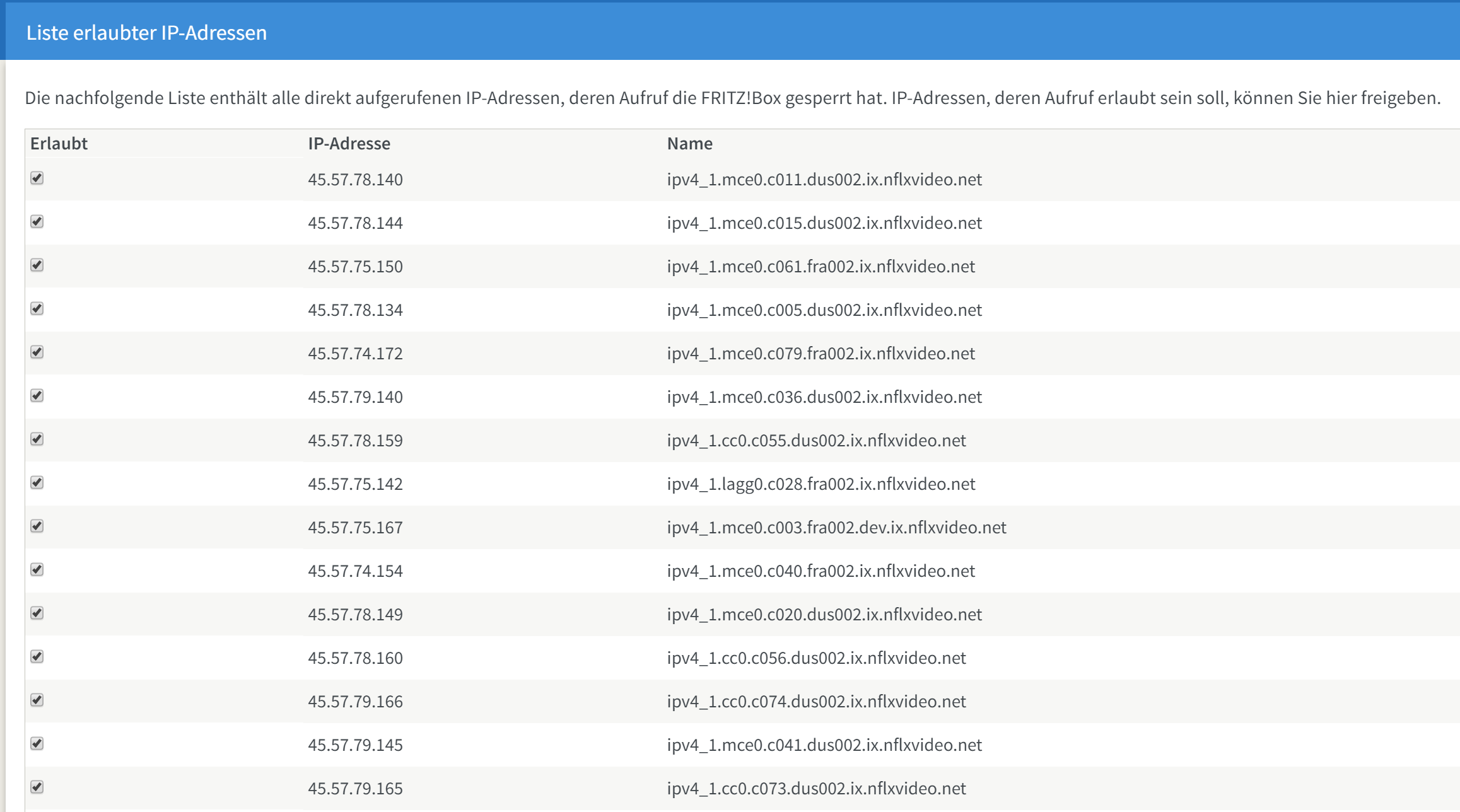Click the Liste erlaubter IP-Adressen title

tap(146, 33)
